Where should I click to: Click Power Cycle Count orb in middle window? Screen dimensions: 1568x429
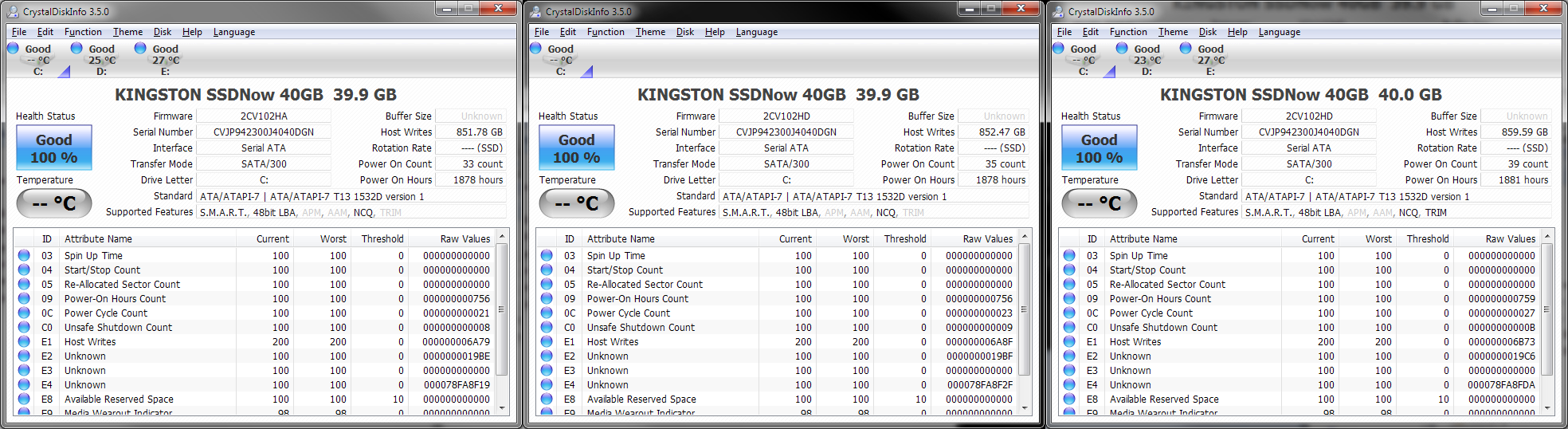tap(547, 313)
